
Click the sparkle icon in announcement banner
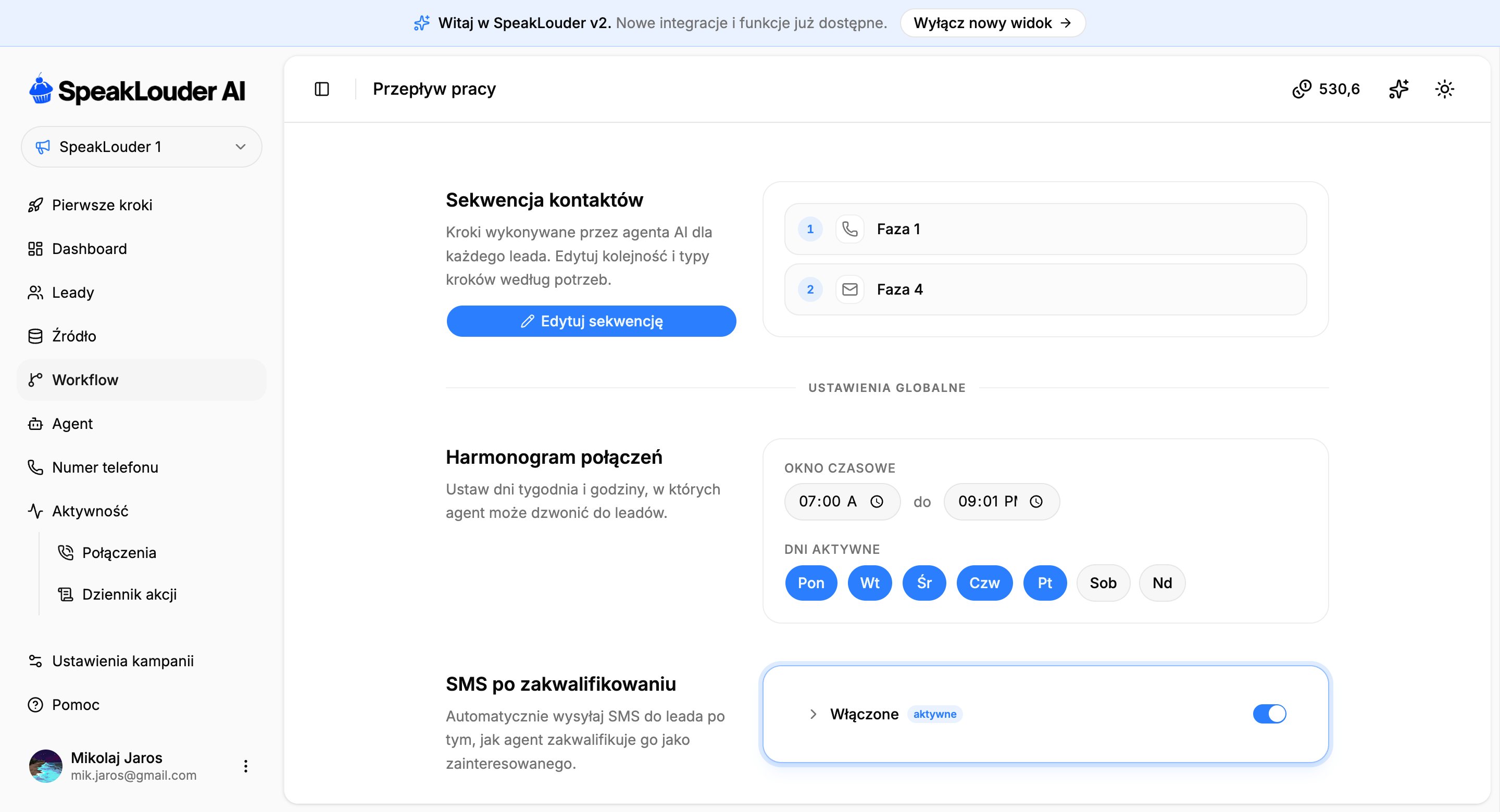pos(421,23)
